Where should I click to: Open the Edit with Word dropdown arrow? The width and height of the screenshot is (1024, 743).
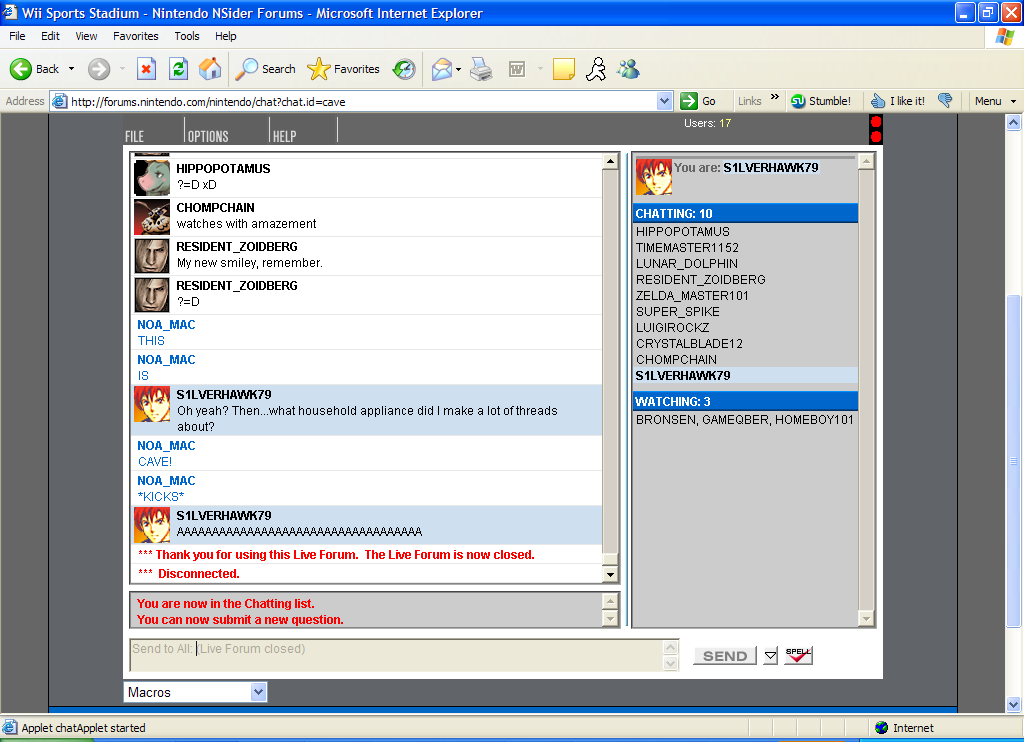540,69
